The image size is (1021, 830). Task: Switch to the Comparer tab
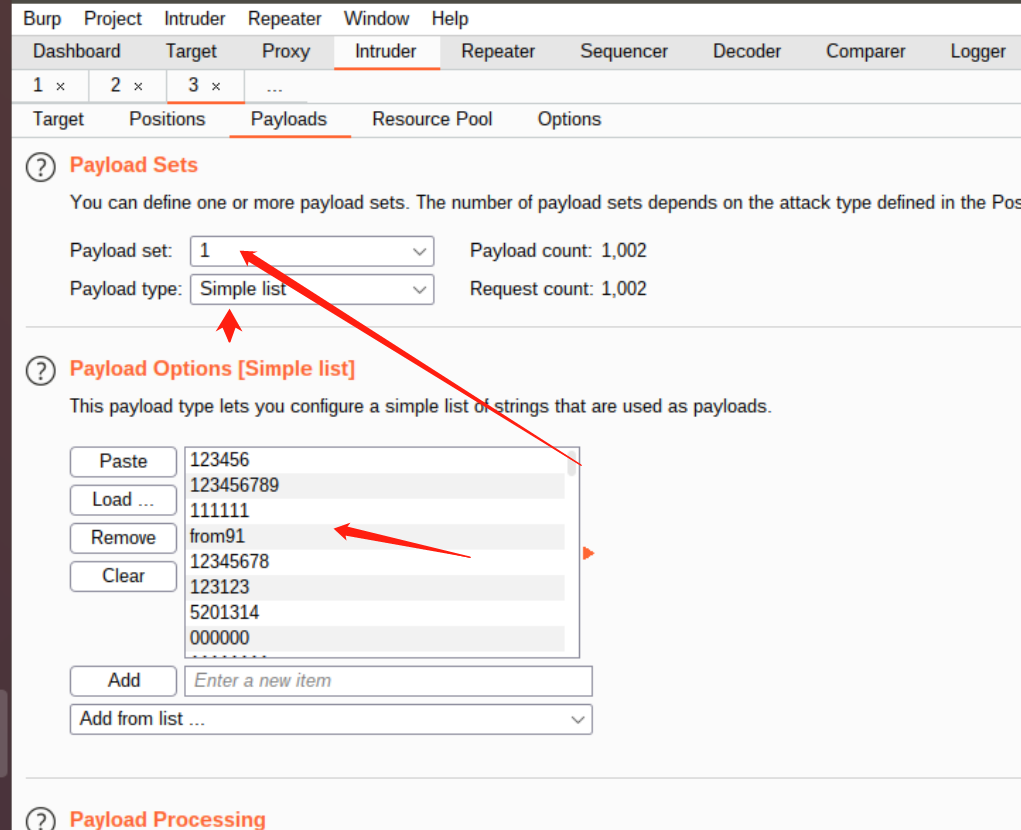pos(865,51)
